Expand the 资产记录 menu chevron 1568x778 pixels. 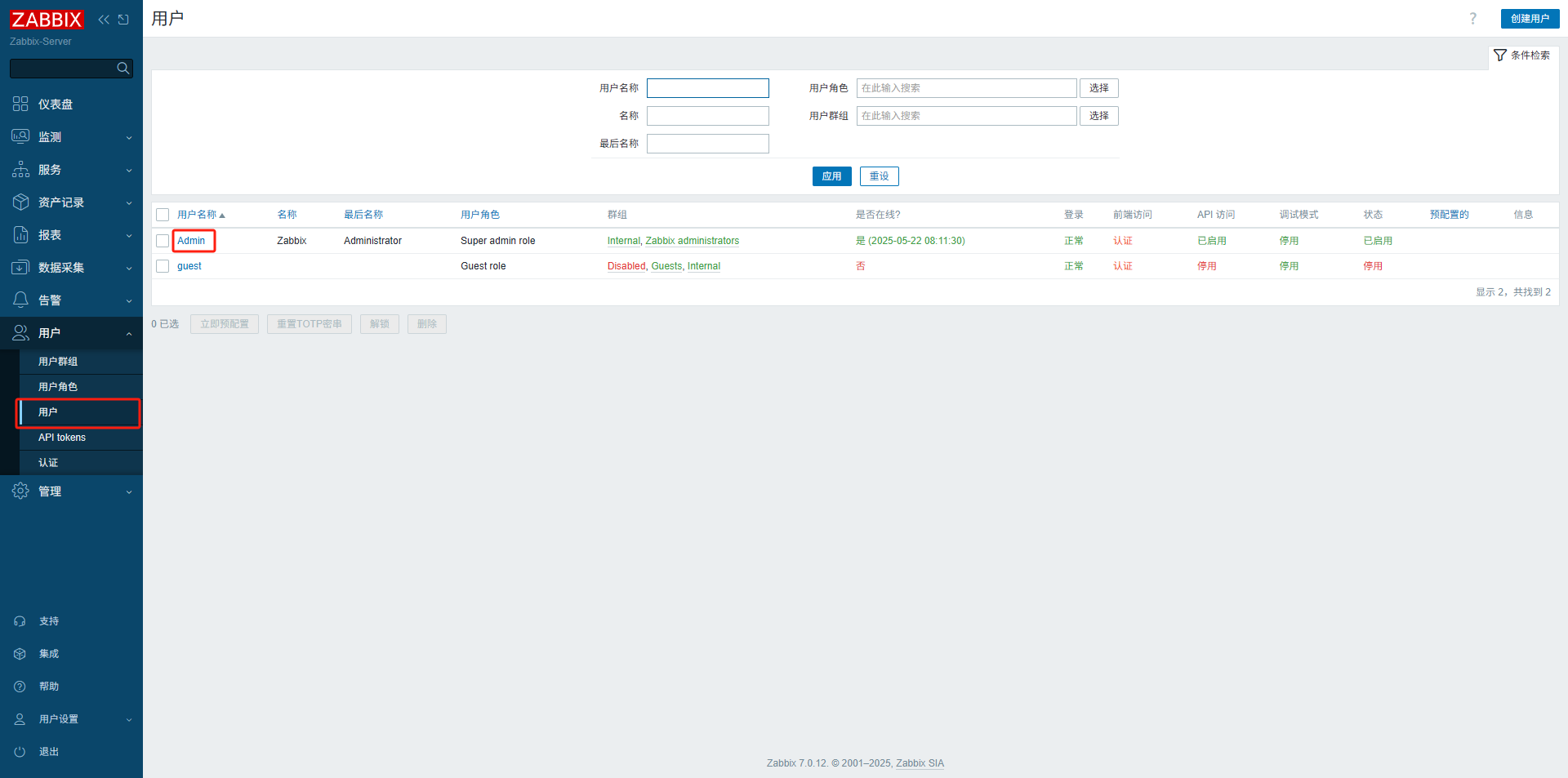129,202
